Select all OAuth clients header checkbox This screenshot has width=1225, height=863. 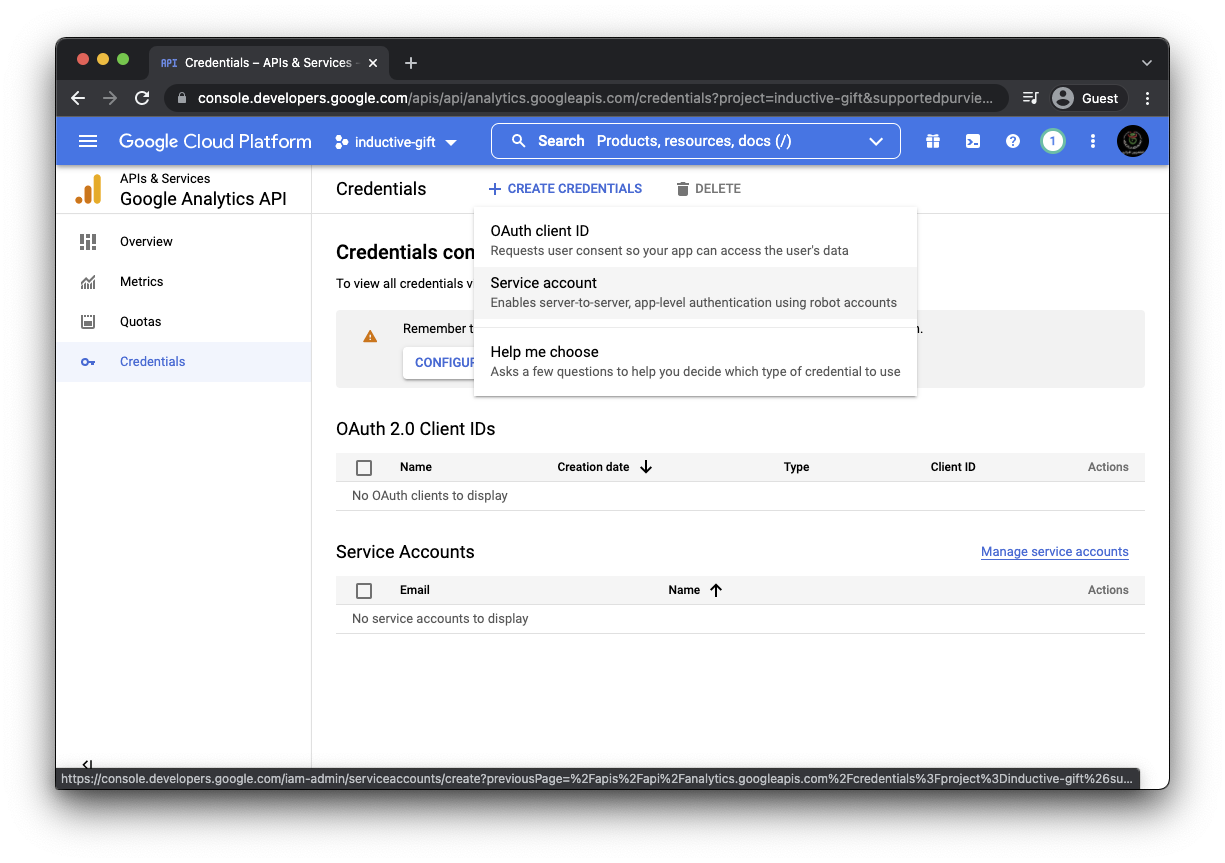pos(364,467)
